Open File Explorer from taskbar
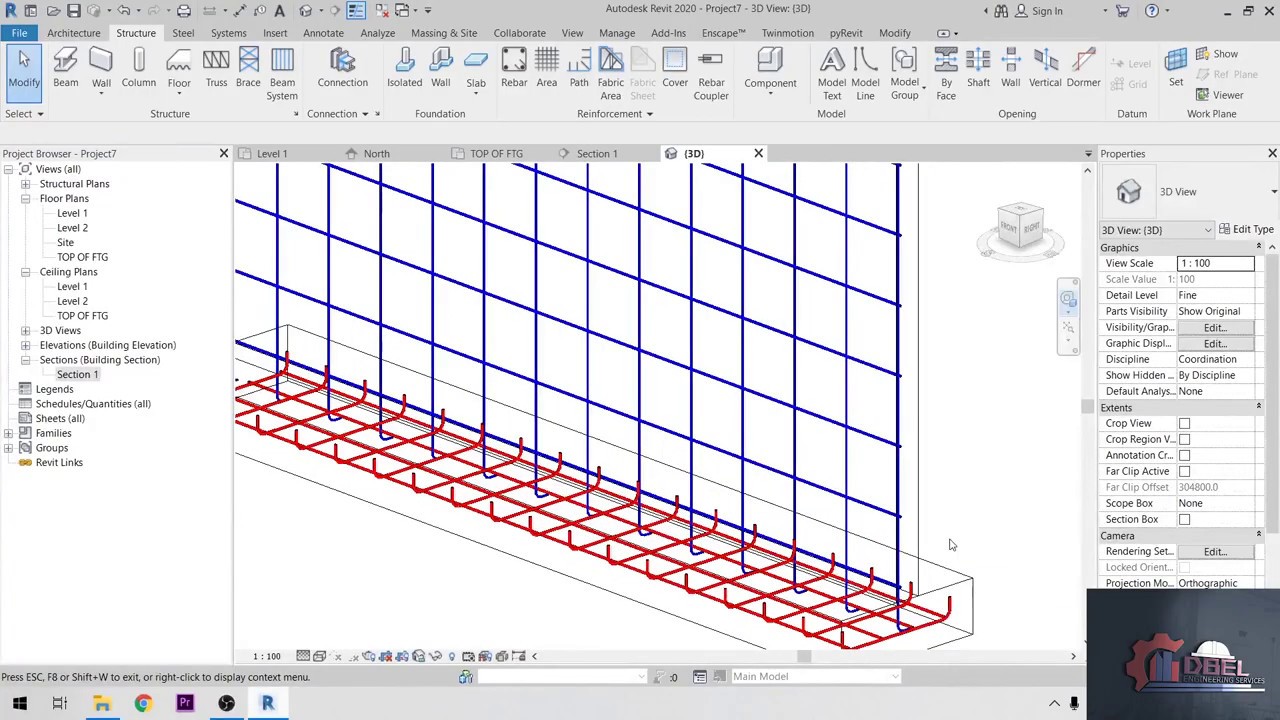The height and width of the screenshot is (720, 1280). tap(101, 703)
